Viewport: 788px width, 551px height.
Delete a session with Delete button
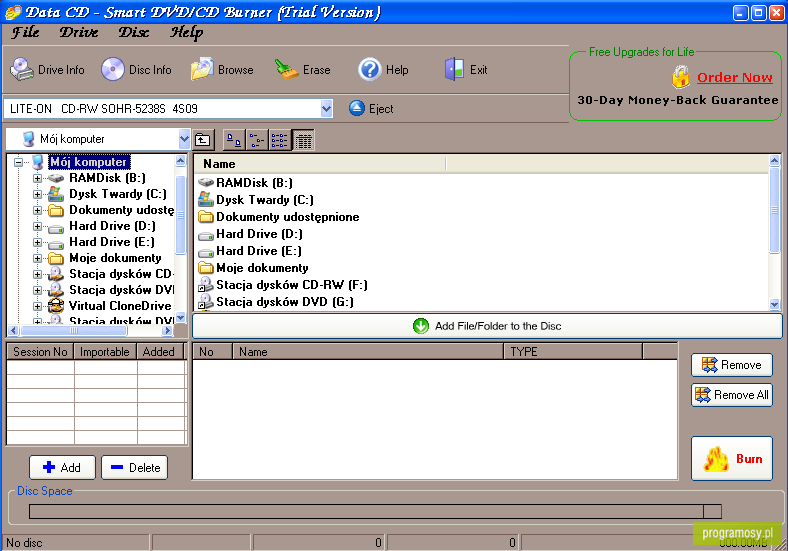[135, 468]
